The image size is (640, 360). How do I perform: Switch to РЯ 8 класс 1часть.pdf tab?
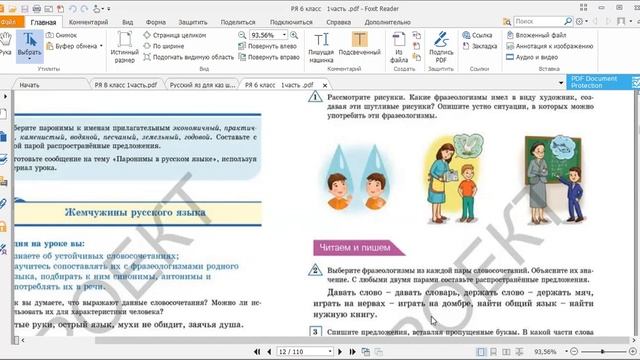[x=126, y=85]
